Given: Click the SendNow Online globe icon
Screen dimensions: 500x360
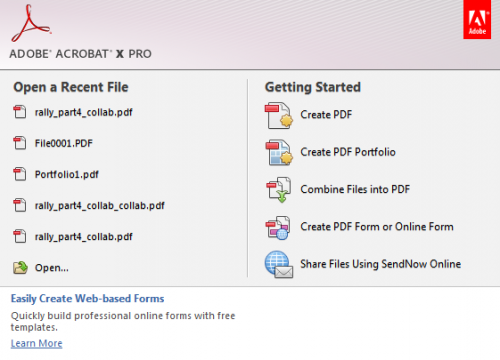Looking at the screenshot, I should point(279,265).
